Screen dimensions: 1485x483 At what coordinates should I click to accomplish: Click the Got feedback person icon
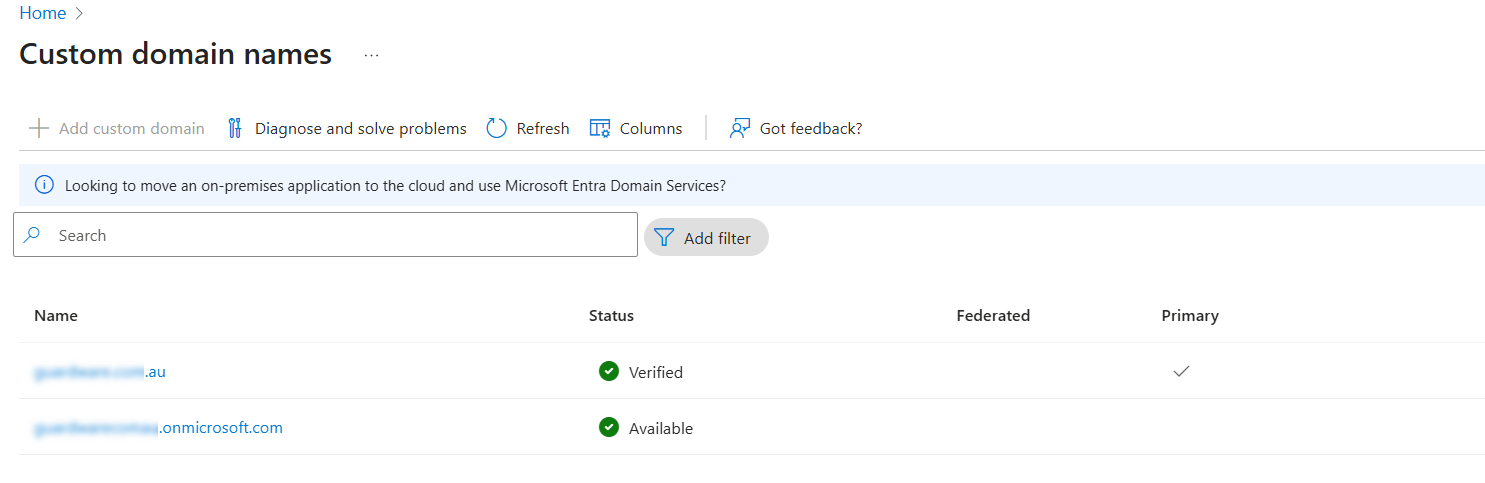coord(740,128)
